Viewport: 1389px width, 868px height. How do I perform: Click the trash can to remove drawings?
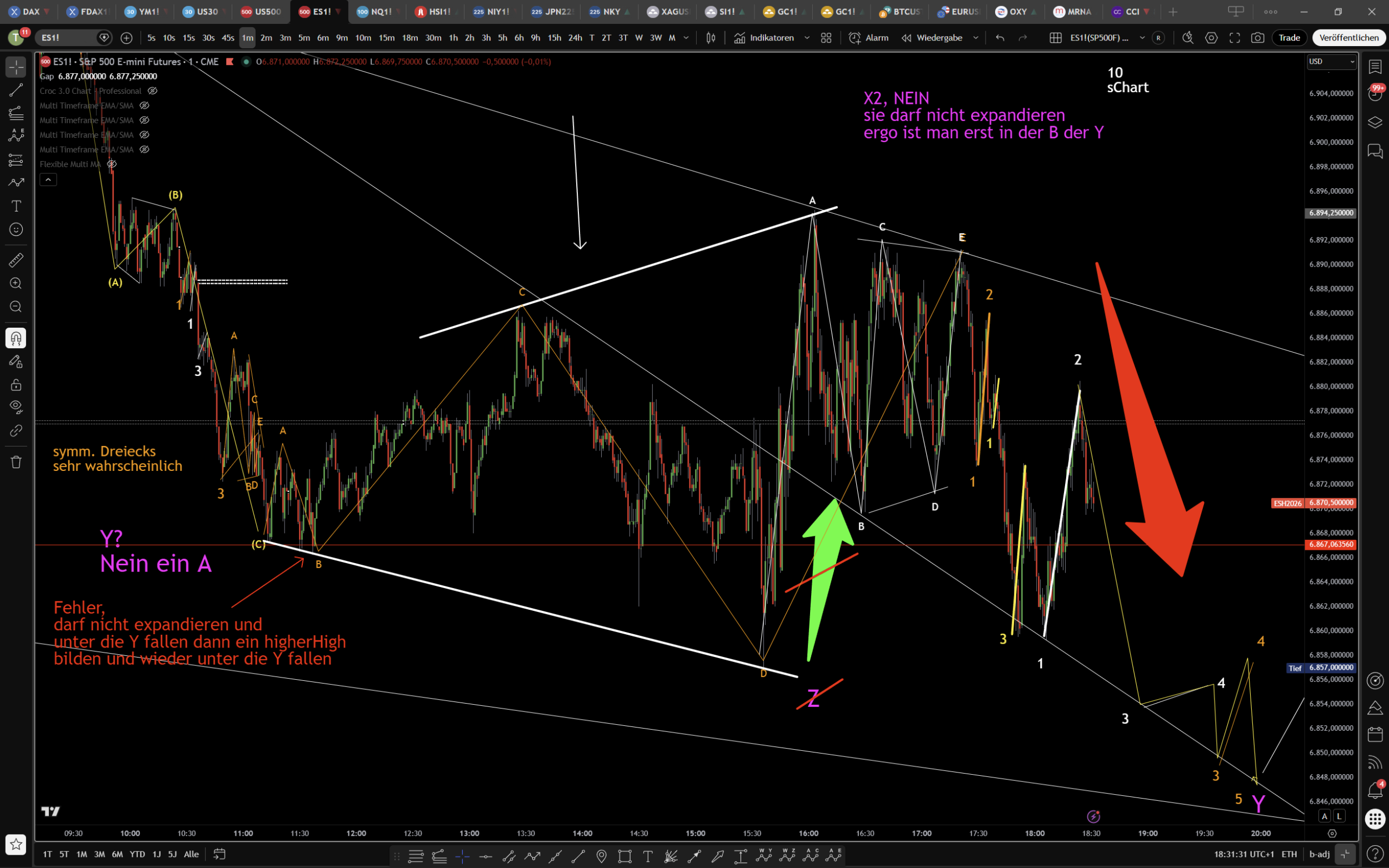16,462
